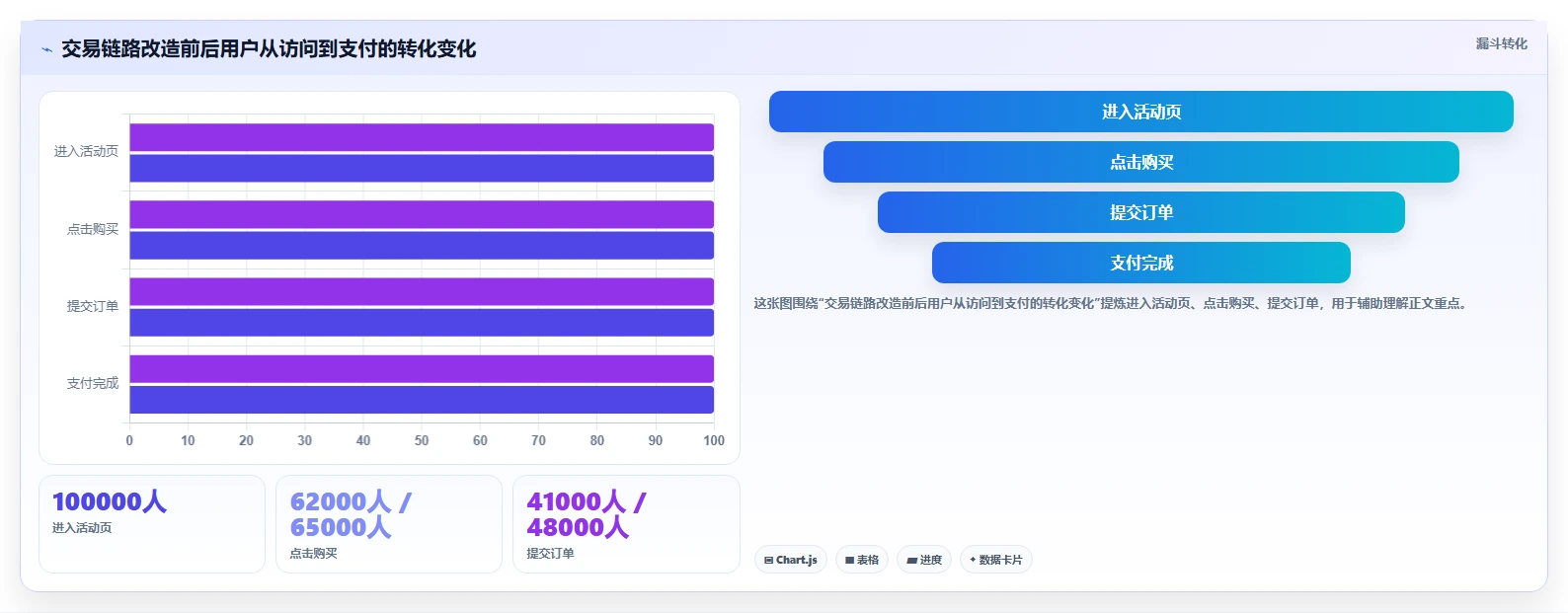
Task: Open the 100000人 data card
Action: [152, 524]
